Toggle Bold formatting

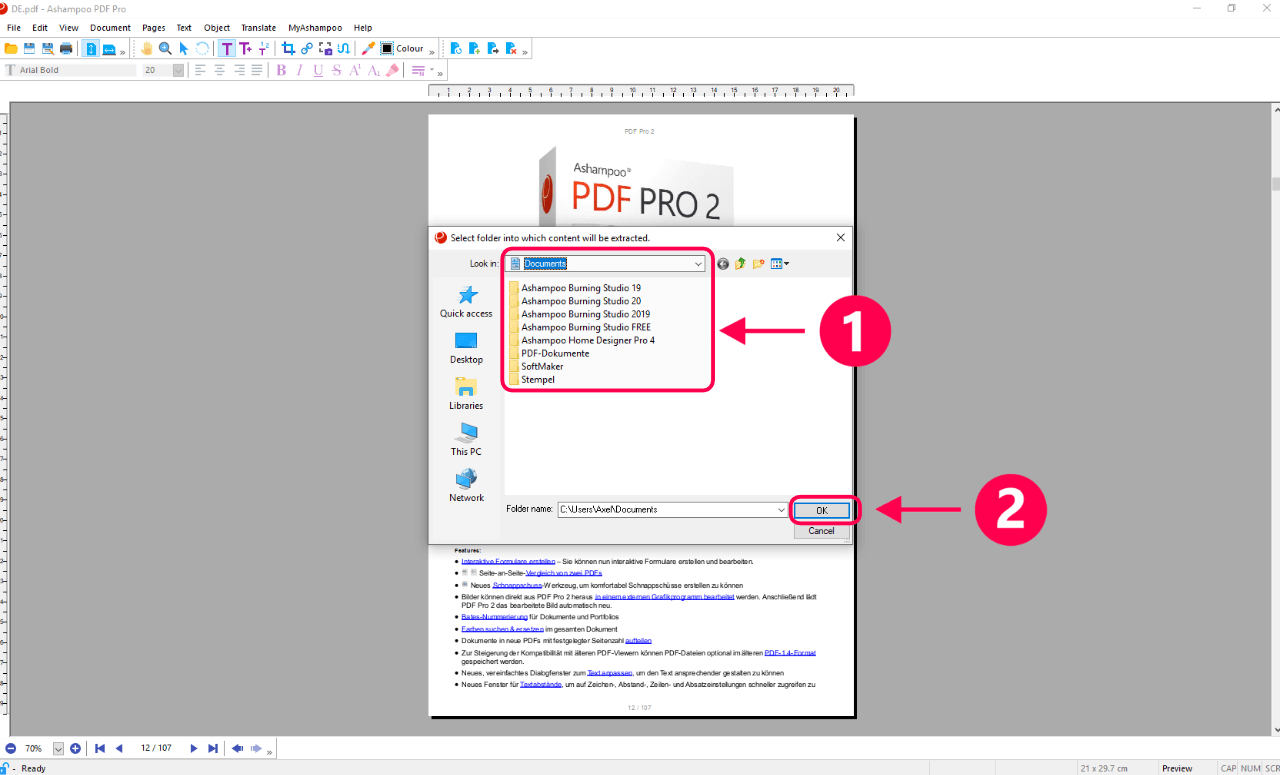tap(281, 70)
